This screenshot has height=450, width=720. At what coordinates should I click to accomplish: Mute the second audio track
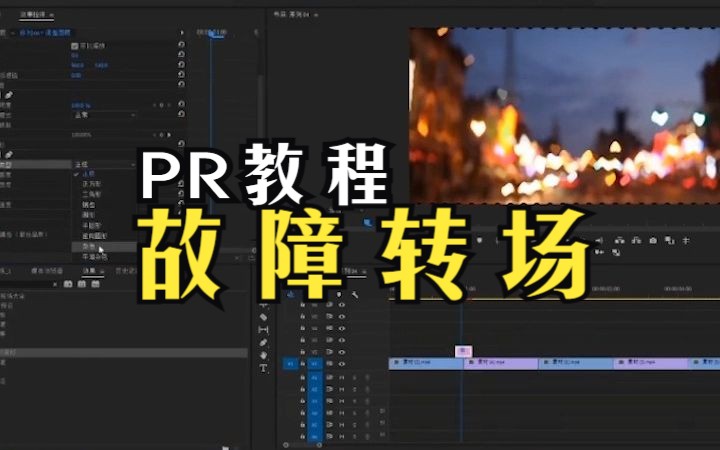[342, 389]
